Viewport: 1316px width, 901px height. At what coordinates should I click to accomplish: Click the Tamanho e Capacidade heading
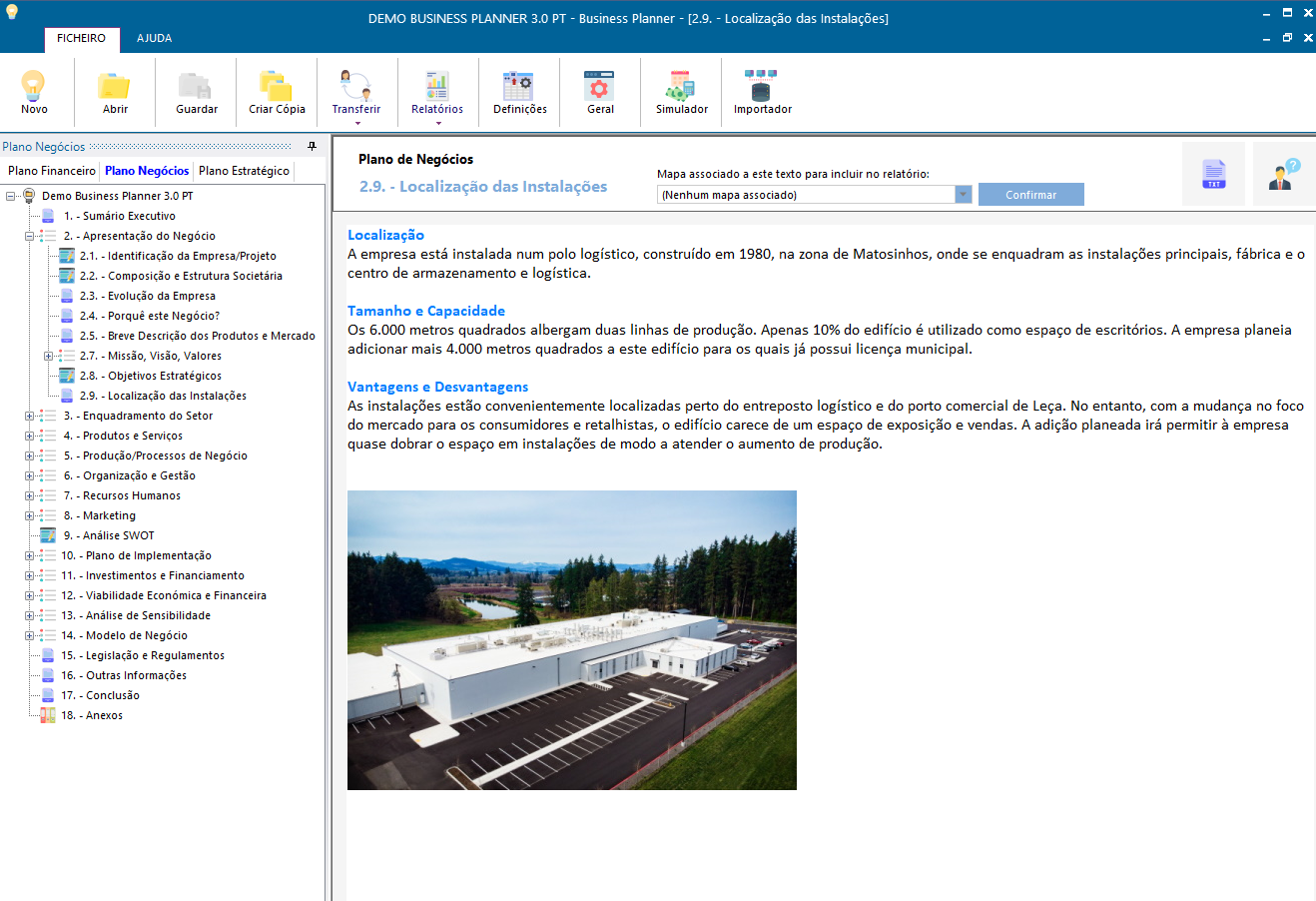click(x=426, y=311)
